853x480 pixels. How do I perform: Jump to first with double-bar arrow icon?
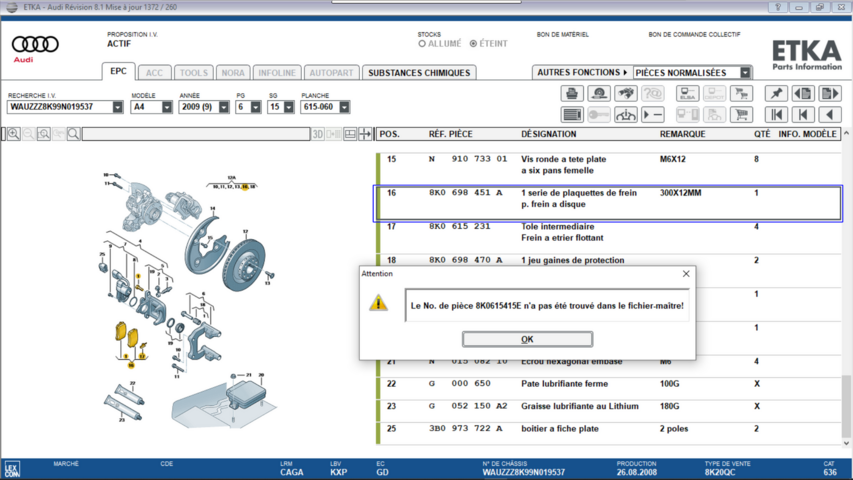pos(776,115)
